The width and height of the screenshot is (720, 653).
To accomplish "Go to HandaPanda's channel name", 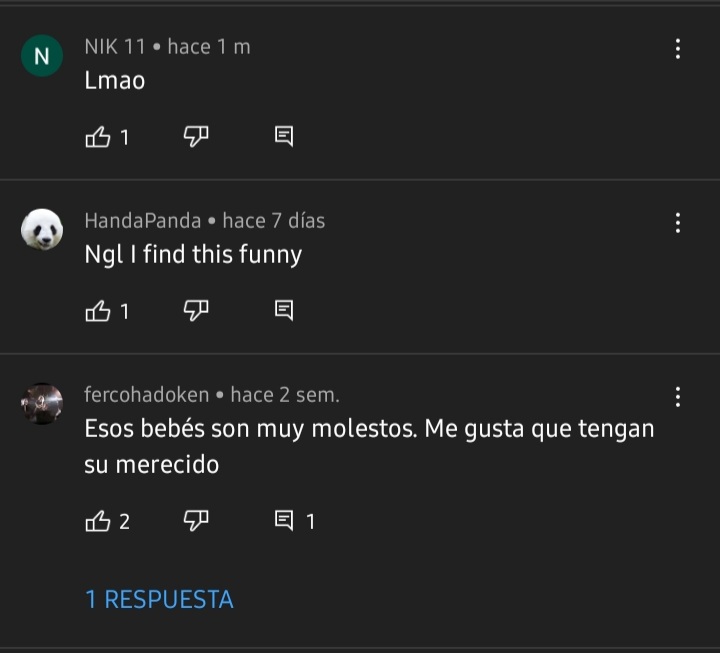I will [x=143, y=221].
